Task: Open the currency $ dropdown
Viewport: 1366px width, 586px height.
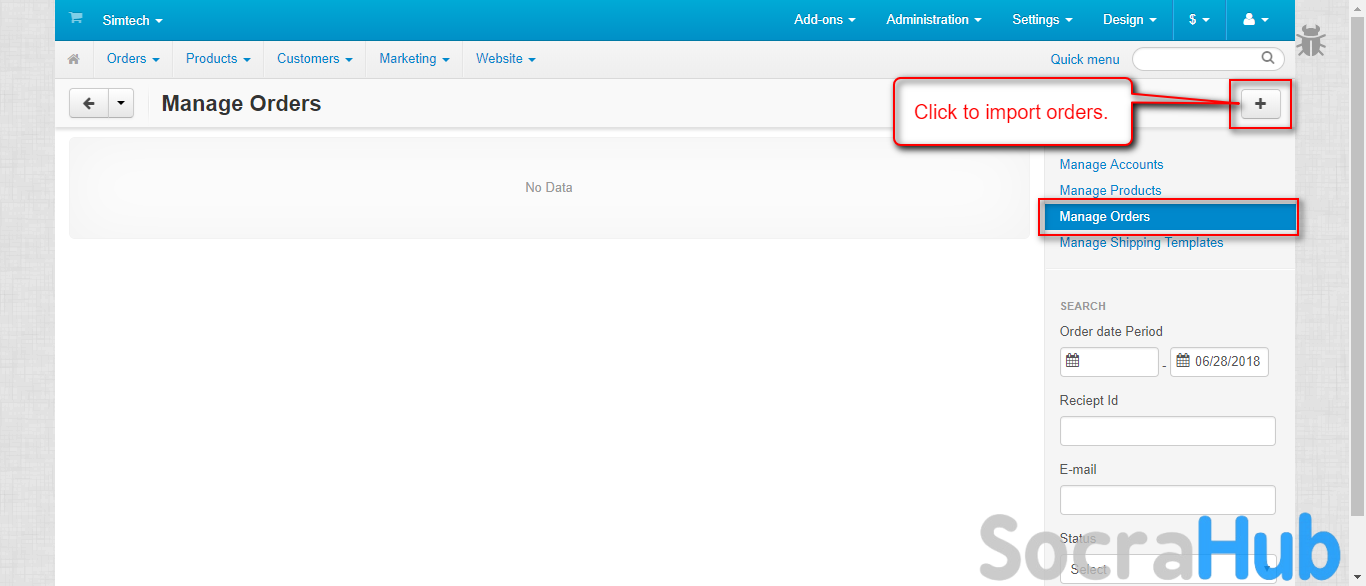Action: (1199, 20)
